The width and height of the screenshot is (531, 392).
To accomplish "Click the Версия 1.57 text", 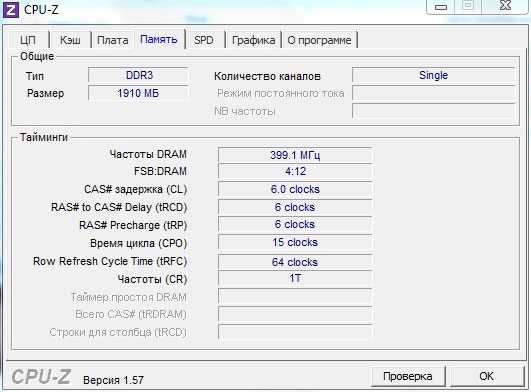I will (x=113, y=380).
